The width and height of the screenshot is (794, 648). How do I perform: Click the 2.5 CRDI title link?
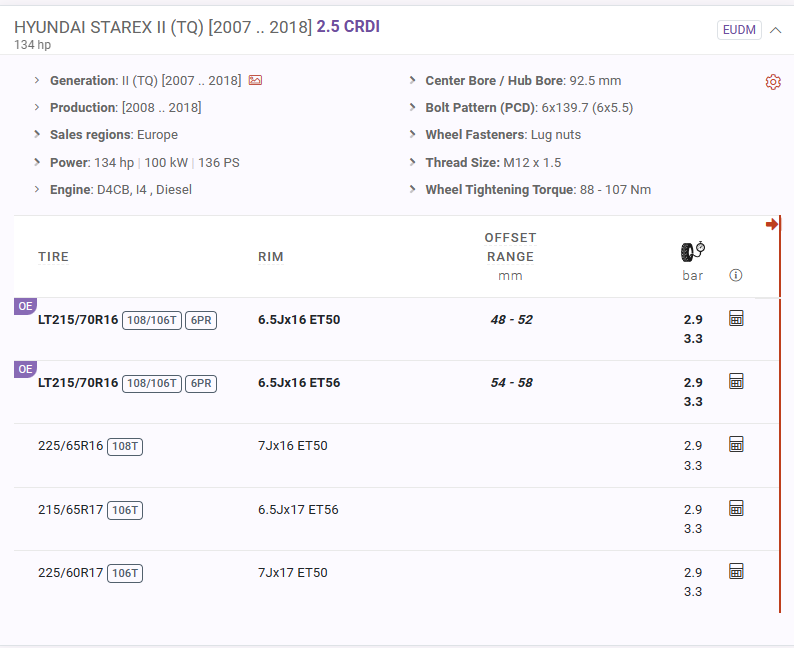coord(348,26)
